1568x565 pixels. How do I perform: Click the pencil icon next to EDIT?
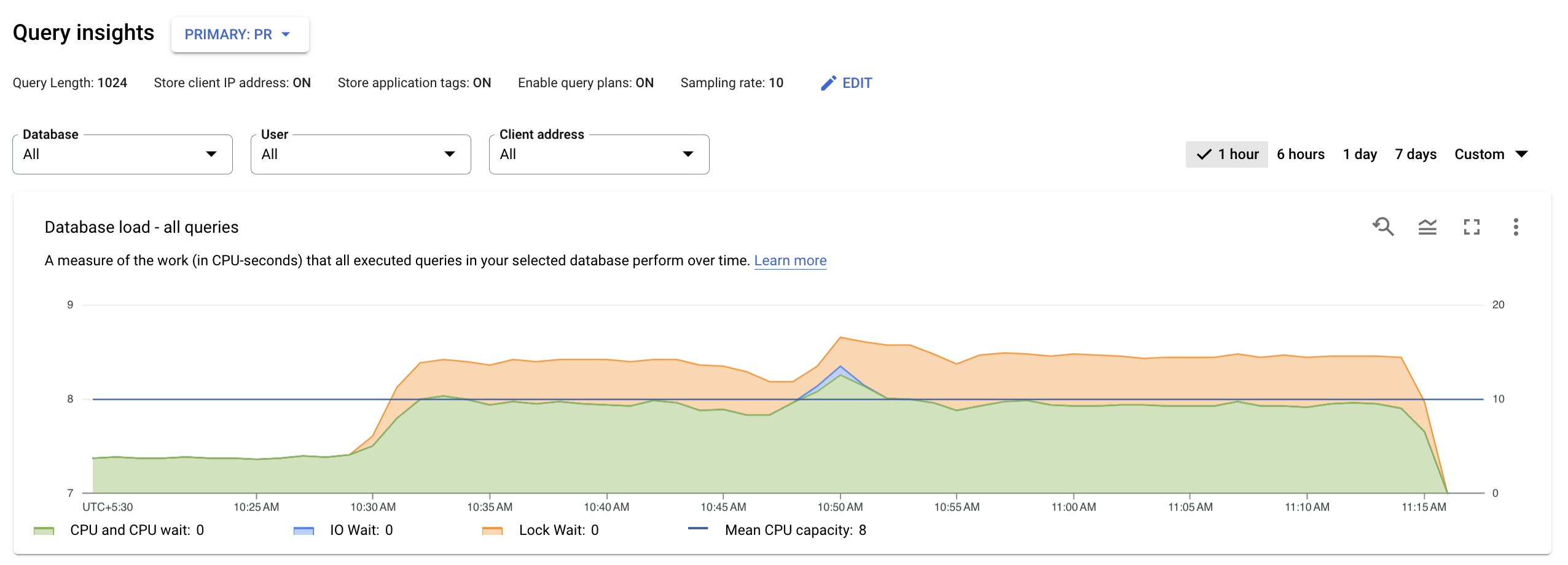point(829,82)
